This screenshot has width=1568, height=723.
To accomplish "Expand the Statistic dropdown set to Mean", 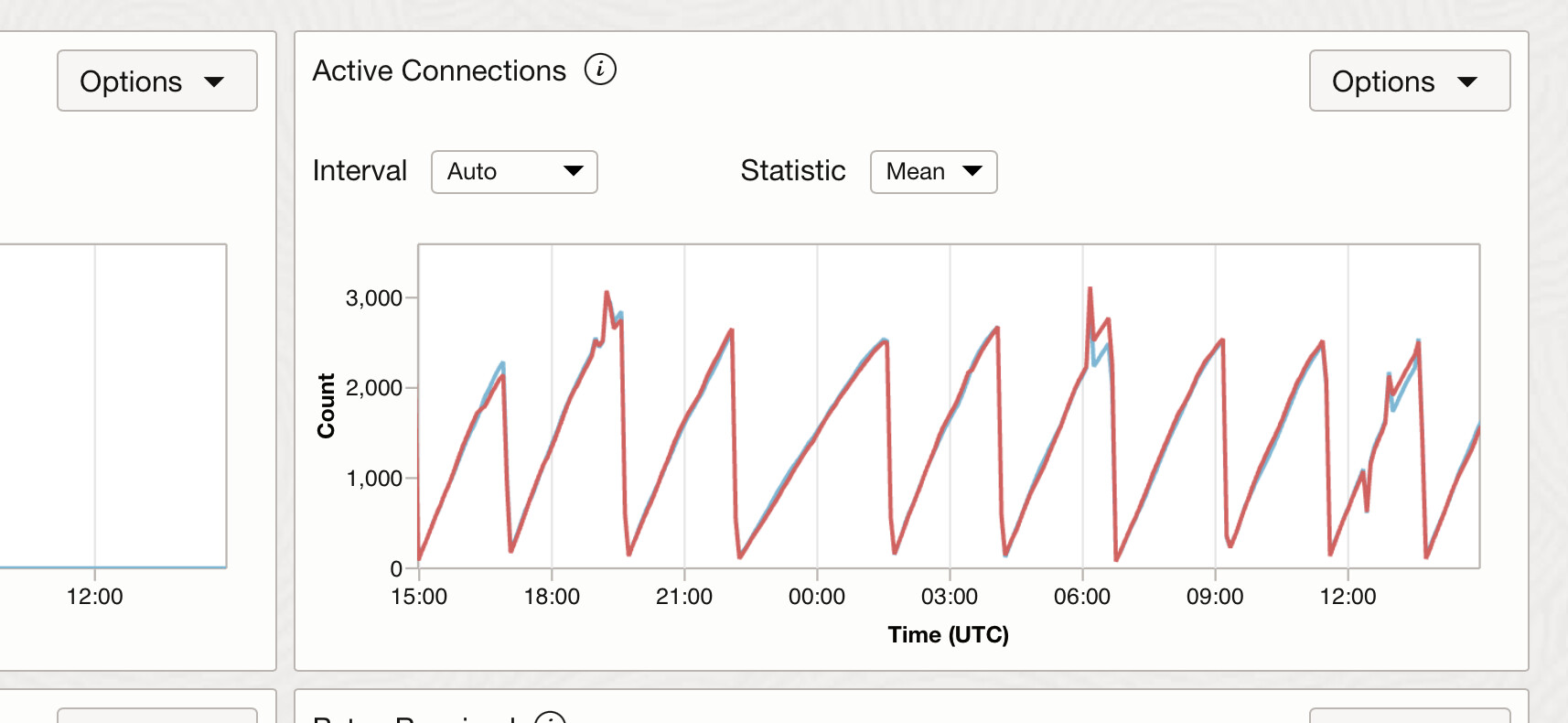I will (x=933, y=172).
